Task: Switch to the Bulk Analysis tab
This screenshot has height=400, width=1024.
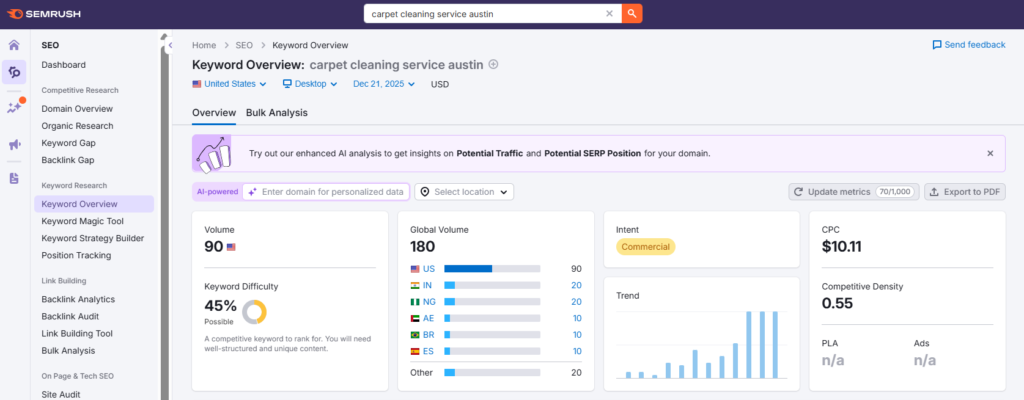Action: click(277, 112)
